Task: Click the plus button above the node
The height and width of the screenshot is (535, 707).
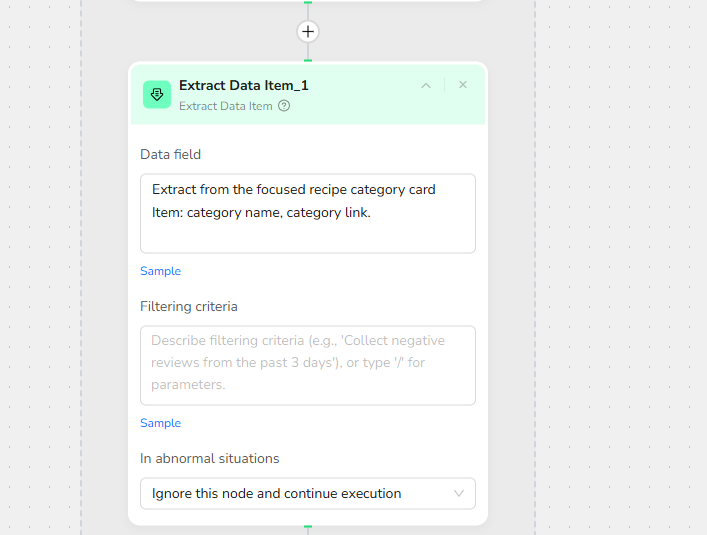Action: (308, 32)
